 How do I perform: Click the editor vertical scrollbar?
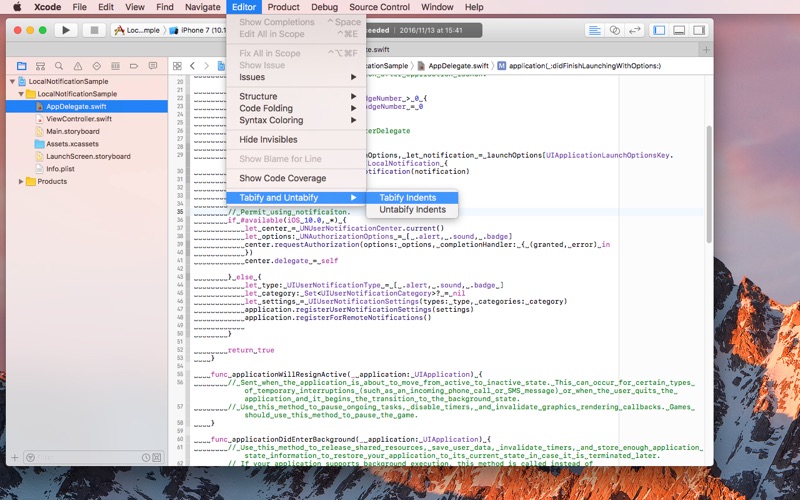[709, 185]
